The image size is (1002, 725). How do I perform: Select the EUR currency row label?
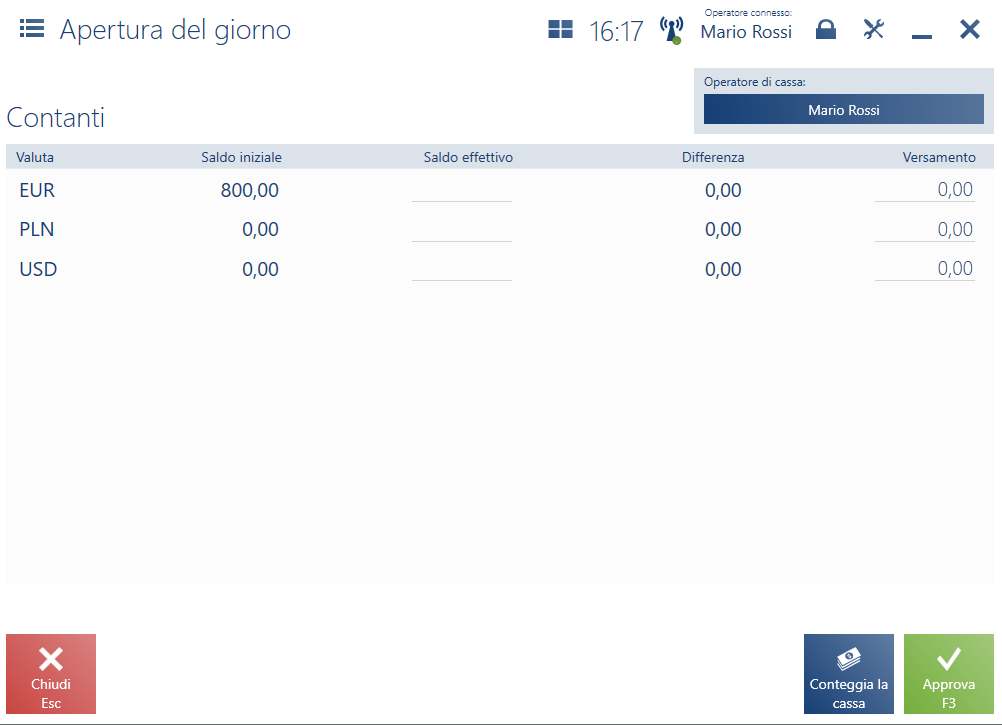(x=37, y=190)
